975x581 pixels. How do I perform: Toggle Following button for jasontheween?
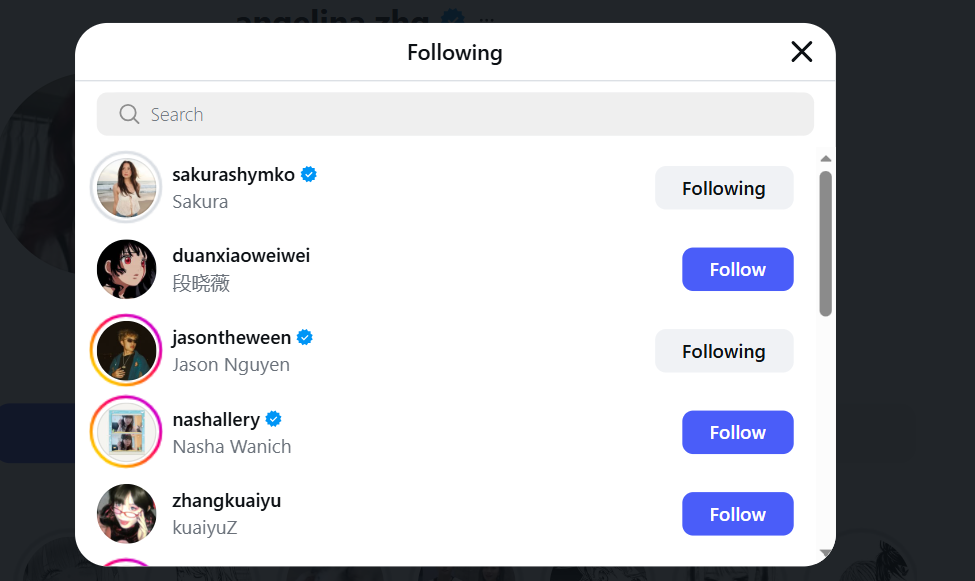pyautogui.click(x=724, y=351)
